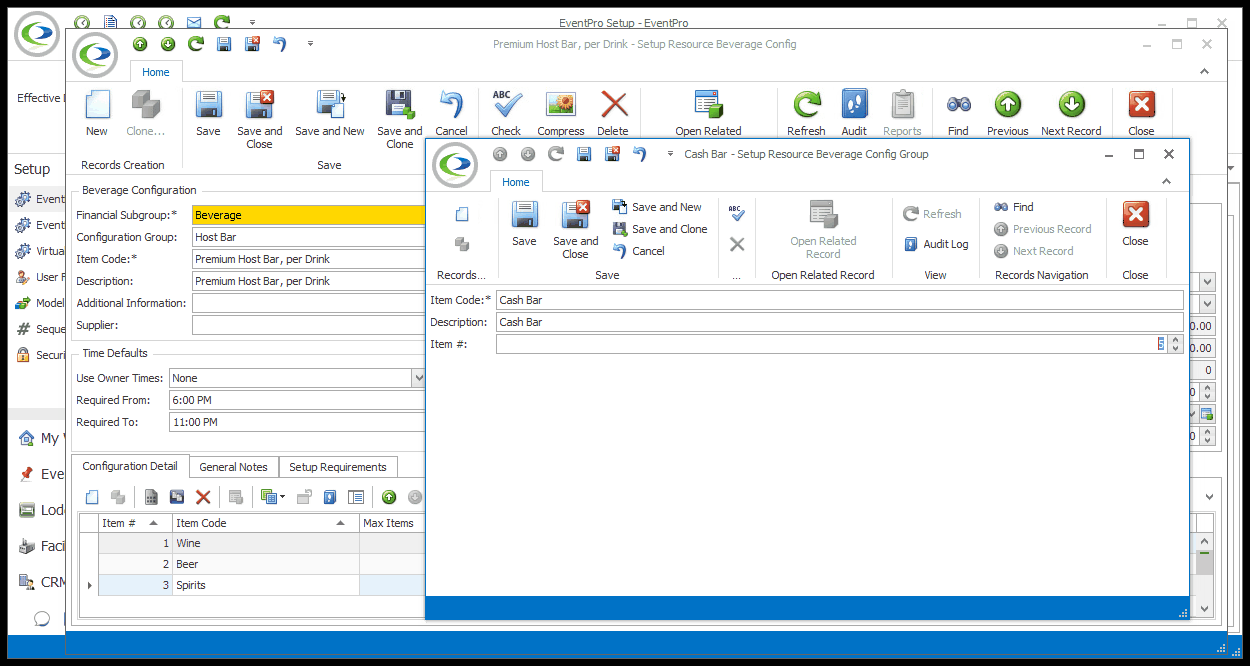Click the new item icon in grid toolbar
Image resolution: width=1250 pixels, height=666 pixels.
[x=92, y=497]
